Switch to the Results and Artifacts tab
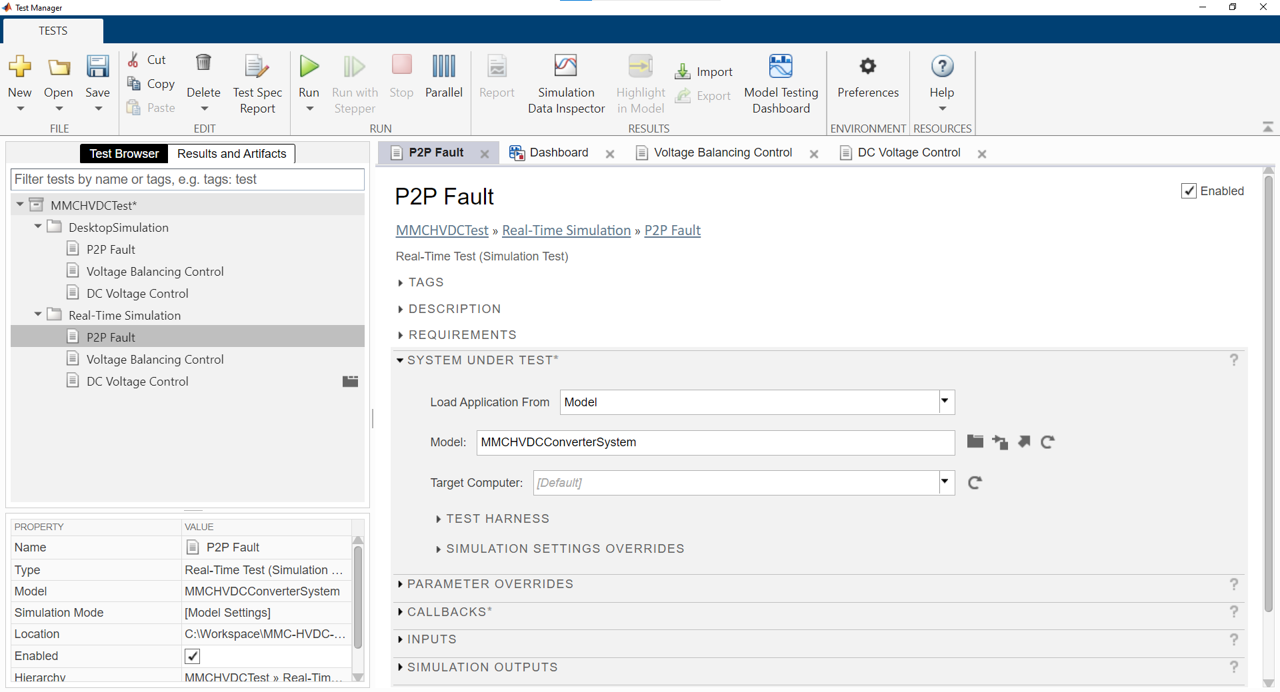Screen dimensions: 1280x692 [x=231, y=154]
